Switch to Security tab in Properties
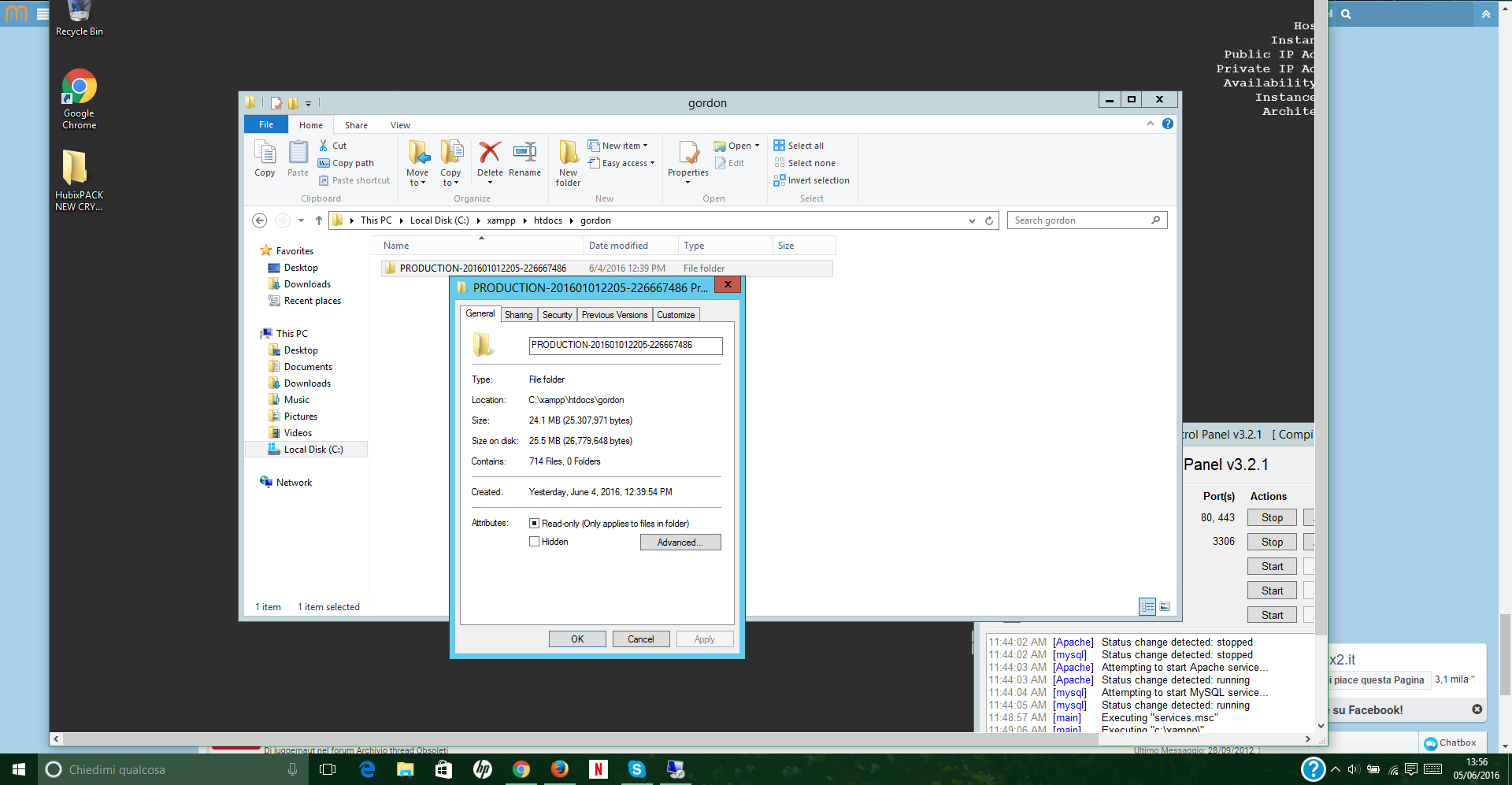This screenshot has width=1512, height=785. [x=557, y=315]
